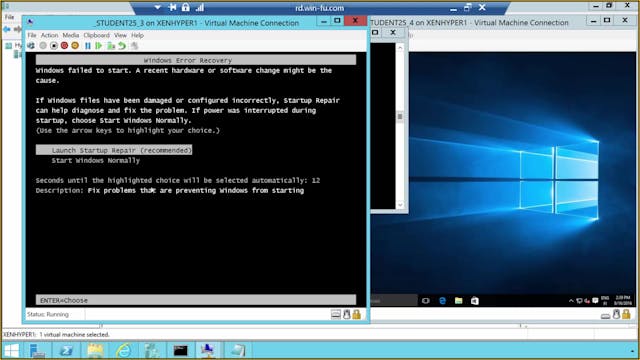Viewport: 640px width, 360px height.
Task: Select Start Windows Normally option
Action: [x=96, y=160]
